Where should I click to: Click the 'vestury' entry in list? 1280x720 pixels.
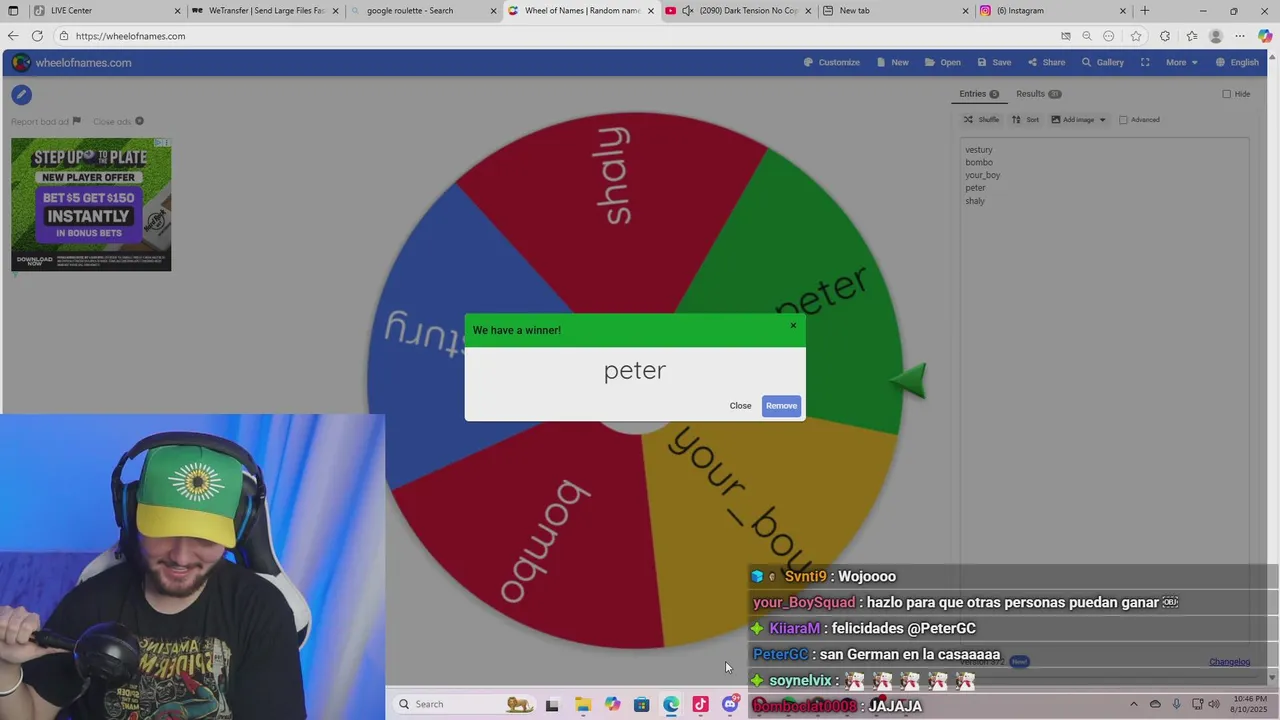979,150
